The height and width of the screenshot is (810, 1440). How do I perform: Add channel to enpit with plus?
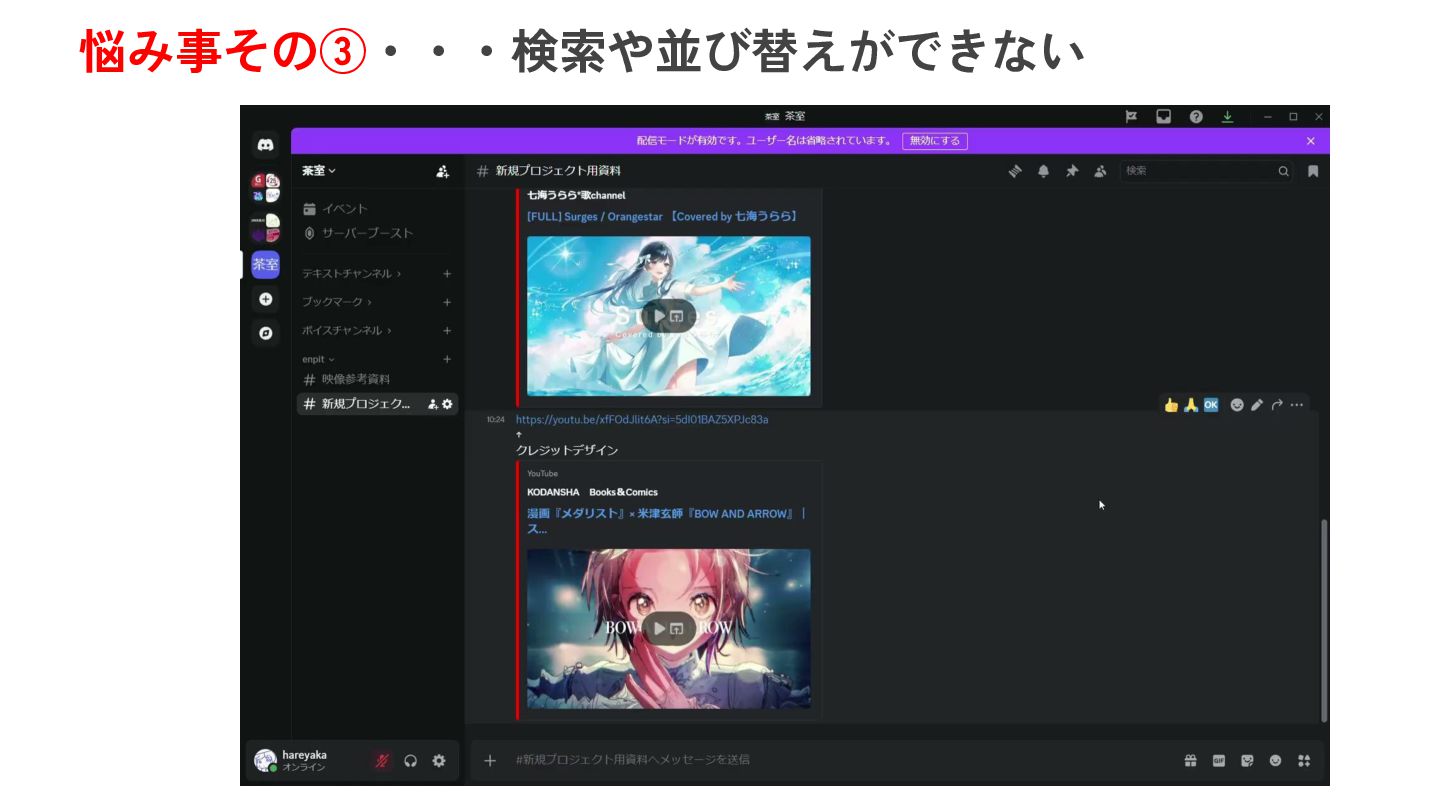point(447,359)
